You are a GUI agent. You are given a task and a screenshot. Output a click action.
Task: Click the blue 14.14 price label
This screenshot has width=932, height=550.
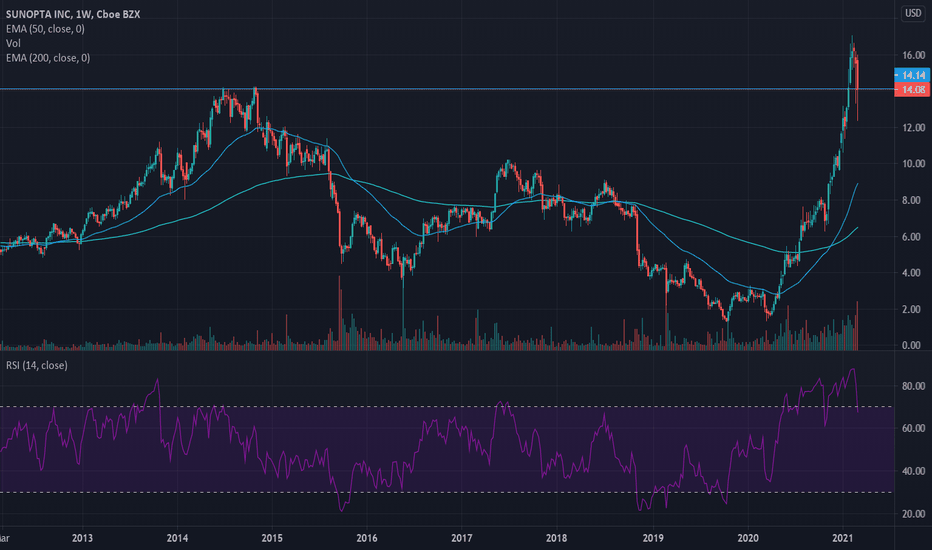[x=912, y=75]
